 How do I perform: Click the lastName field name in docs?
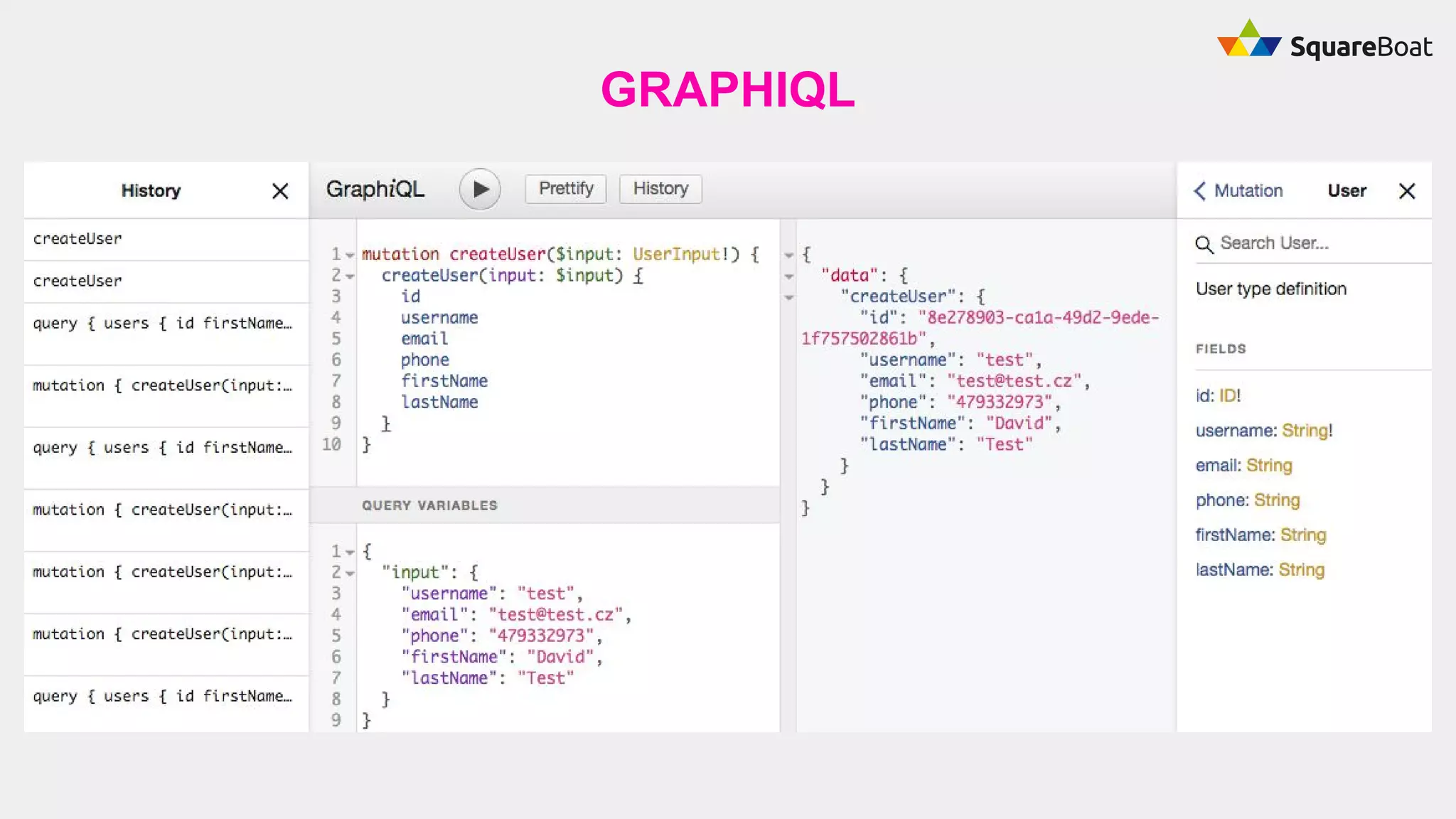pyautogui.click(x=1233, y=570)
